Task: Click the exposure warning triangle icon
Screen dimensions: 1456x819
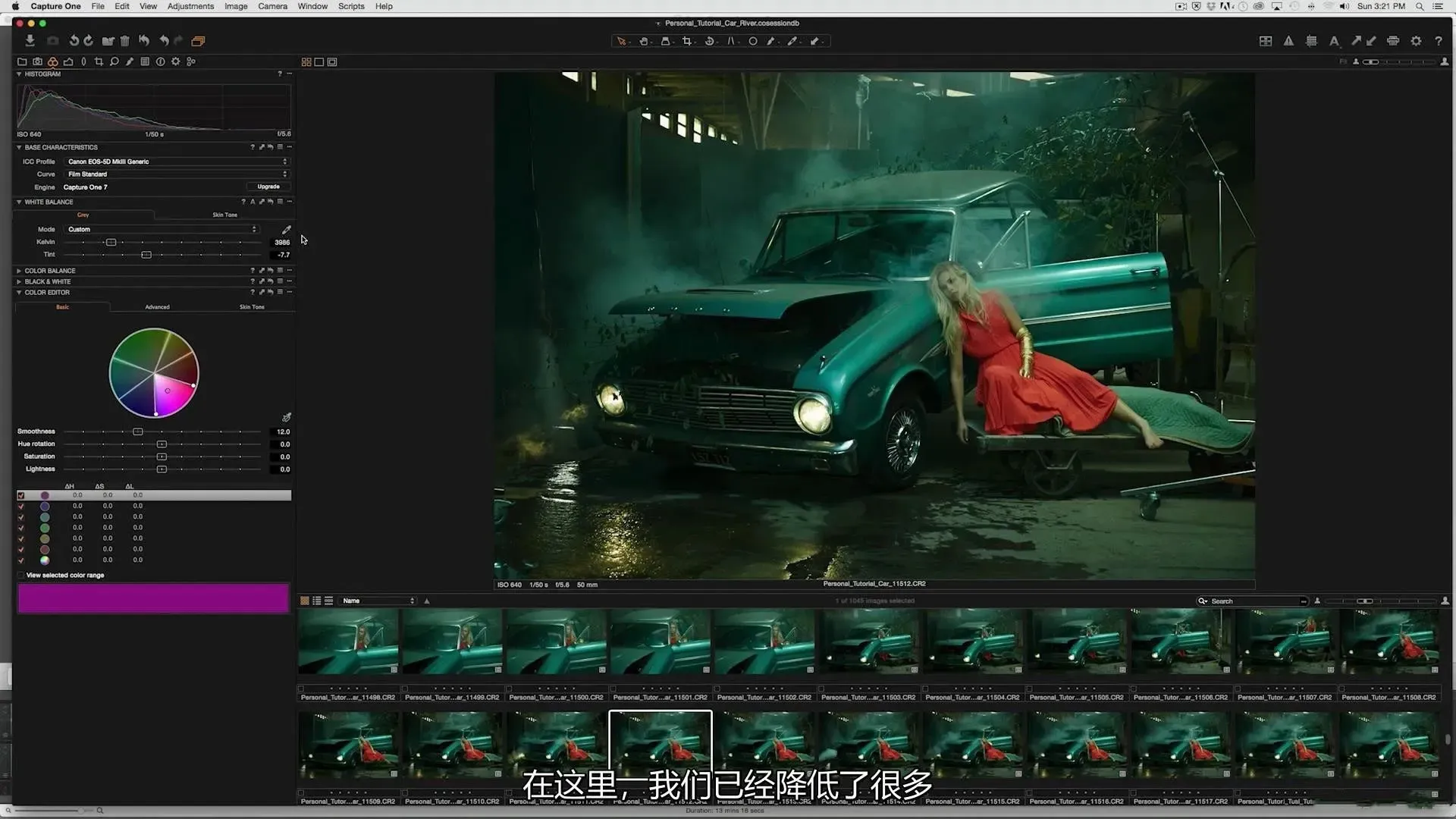Action: (x=1288, y=41)
